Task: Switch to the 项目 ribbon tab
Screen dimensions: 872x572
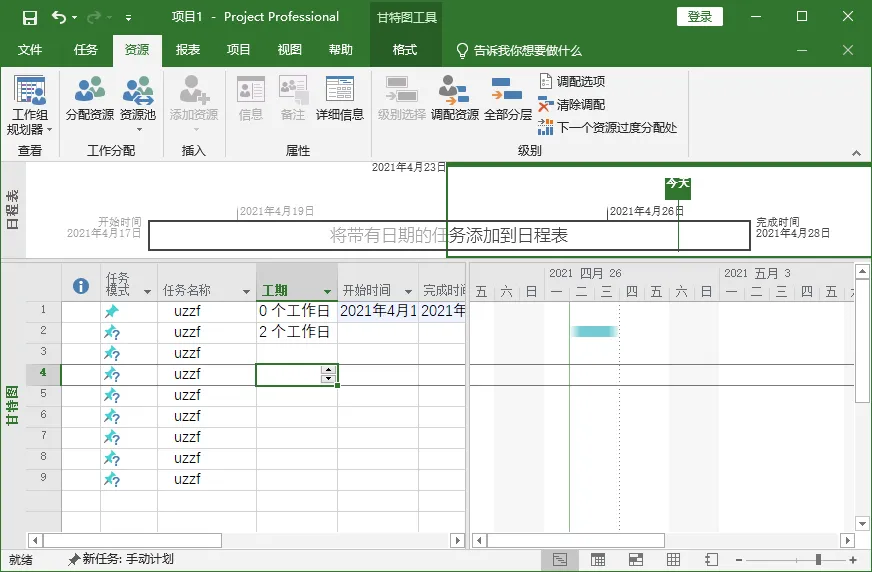Action: pos(239,50)
